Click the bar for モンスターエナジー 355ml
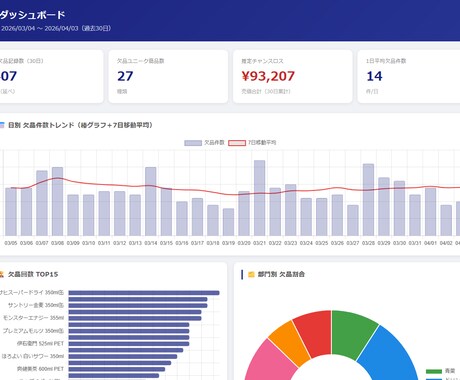 click(135, 318)
